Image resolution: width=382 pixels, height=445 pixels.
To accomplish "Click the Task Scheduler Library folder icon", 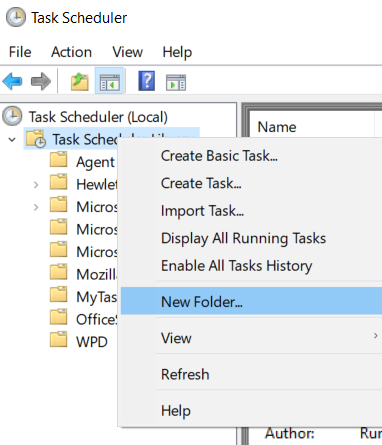I will click(36, 139).
